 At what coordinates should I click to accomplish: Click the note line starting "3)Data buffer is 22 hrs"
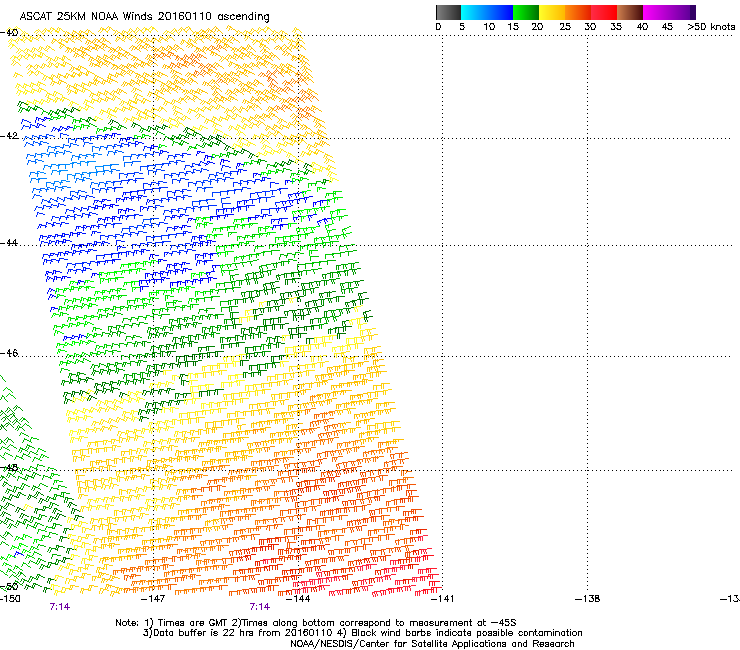[362, 633]
